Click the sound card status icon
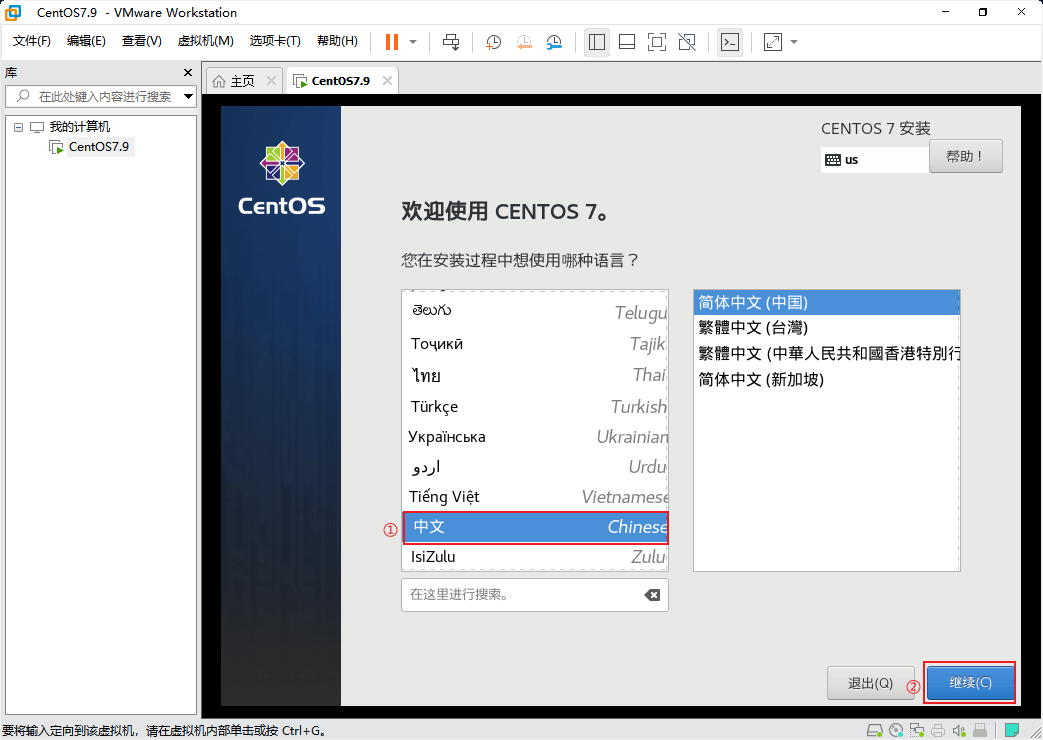1043x740 pixels. [959, 731]
